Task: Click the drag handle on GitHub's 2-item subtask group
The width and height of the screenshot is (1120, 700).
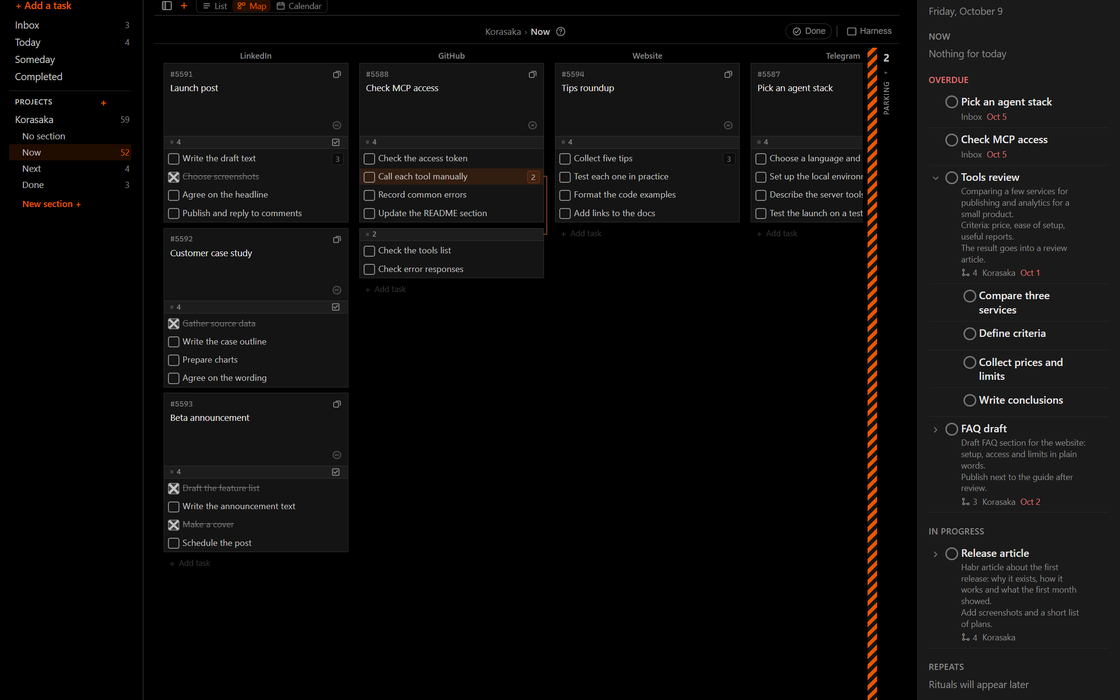Action: point(367,234)
